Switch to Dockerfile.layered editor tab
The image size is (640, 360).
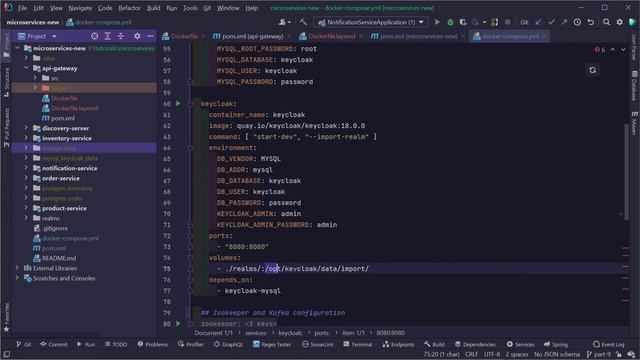pos(332,36)
